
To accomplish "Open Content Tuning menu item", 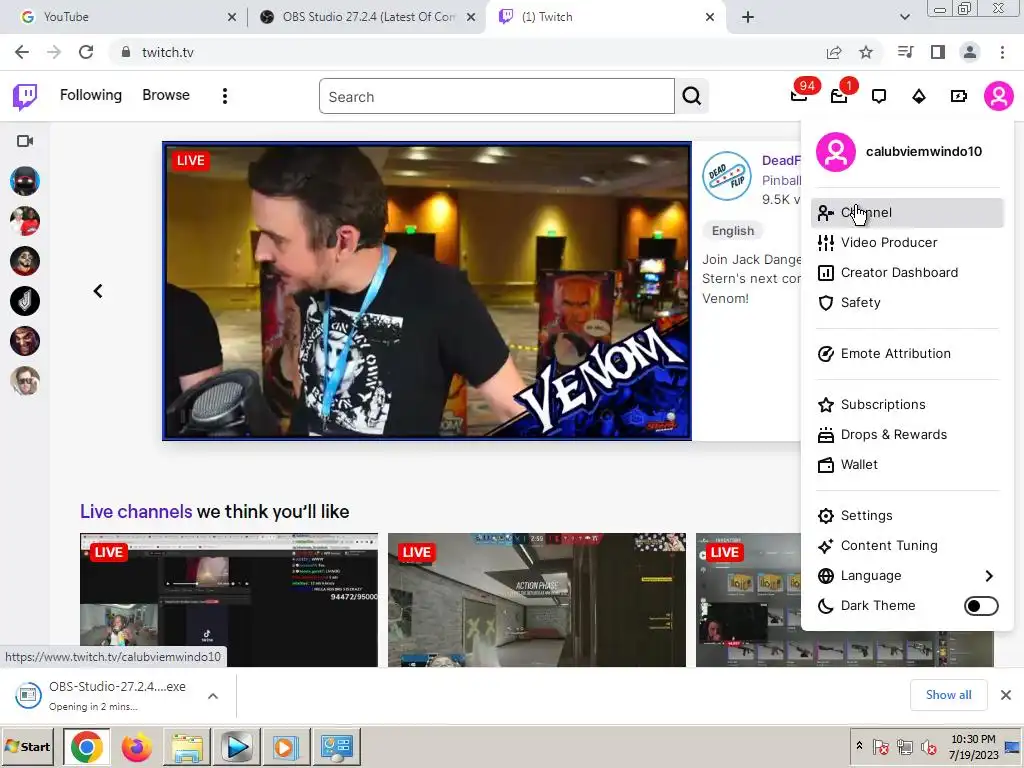I will 907,545.
